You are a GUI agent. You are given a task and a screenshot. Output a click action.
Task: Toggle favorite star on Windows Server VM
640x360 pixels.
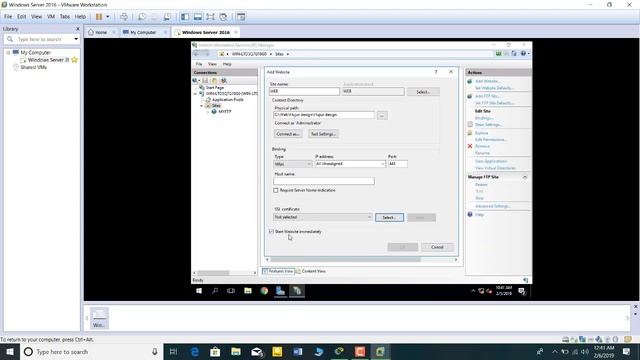(74, 60)
